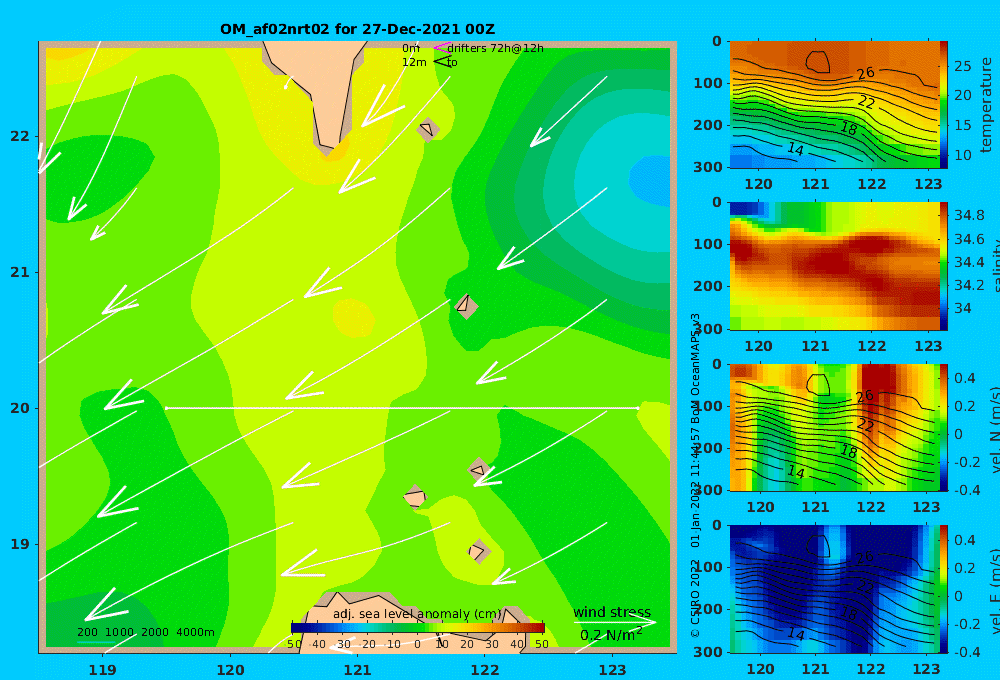Click the vel. N colorbar

point(944,427)
